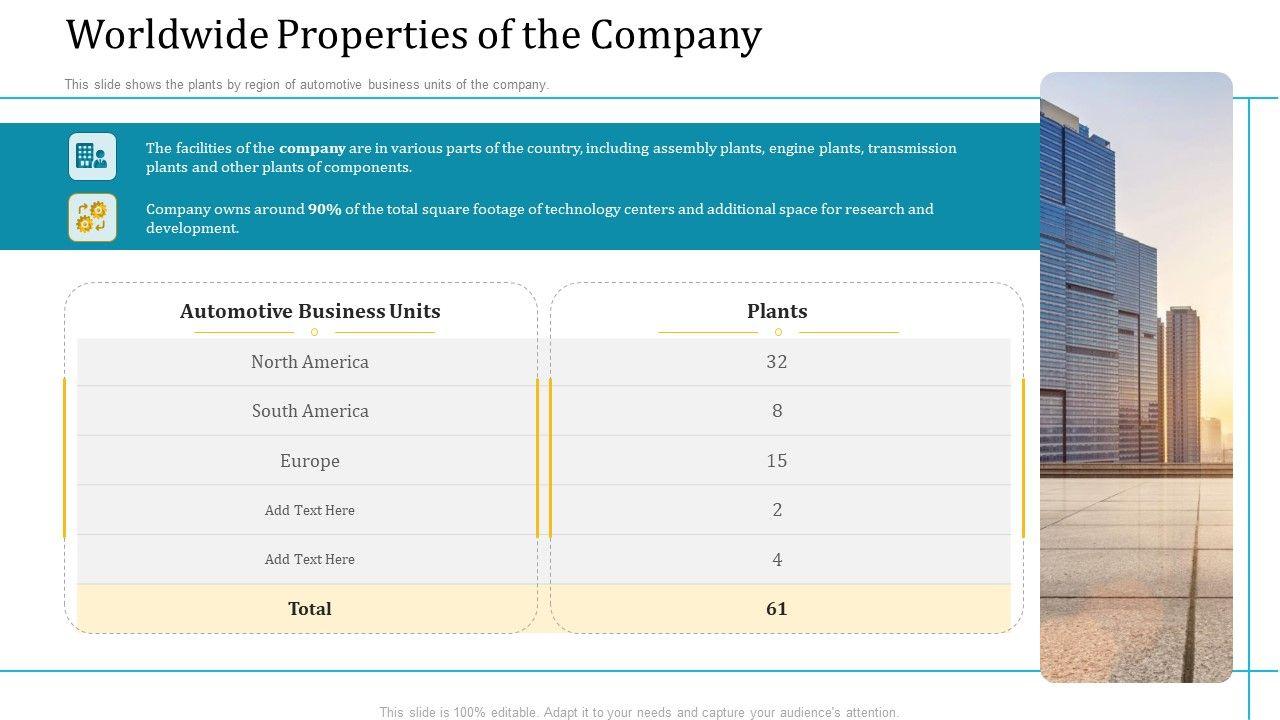The height and width of the screenshot is (720, 1280).
Task: Select the Total row label
Action: [310, 609]
